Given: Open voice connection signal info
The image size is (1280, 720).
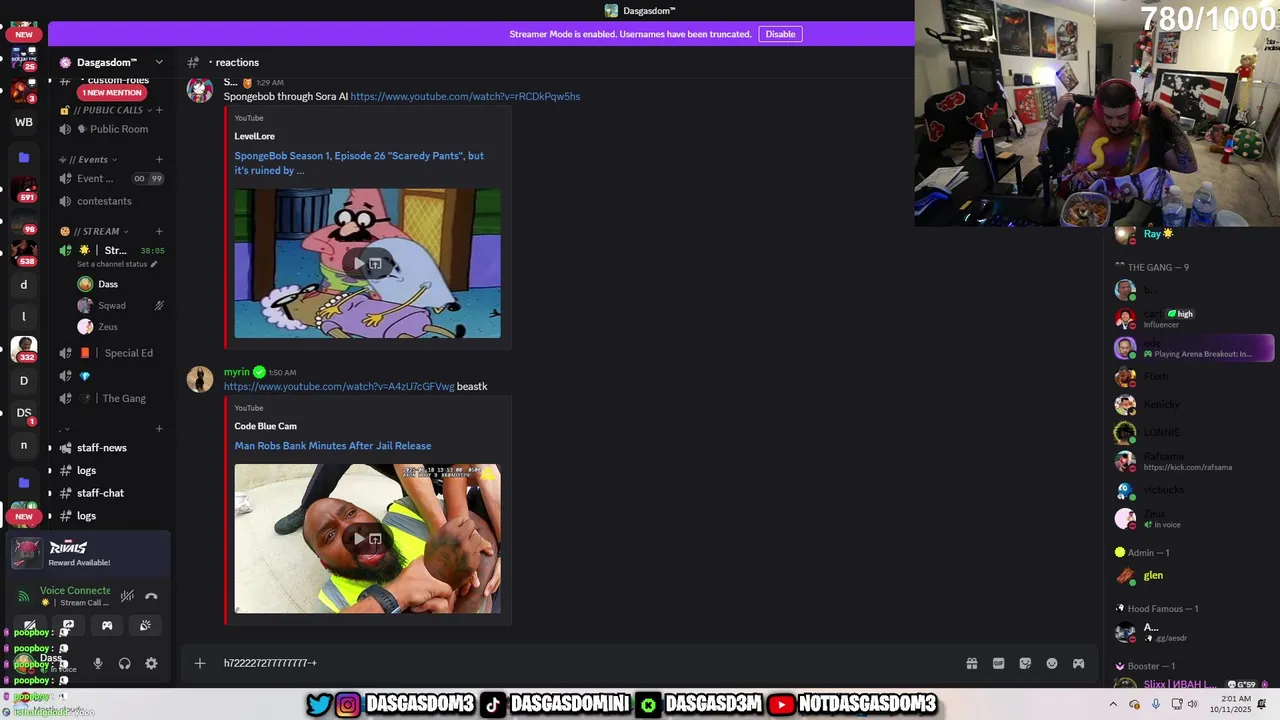Looking at the screenshot, I should tap(24, 596).
